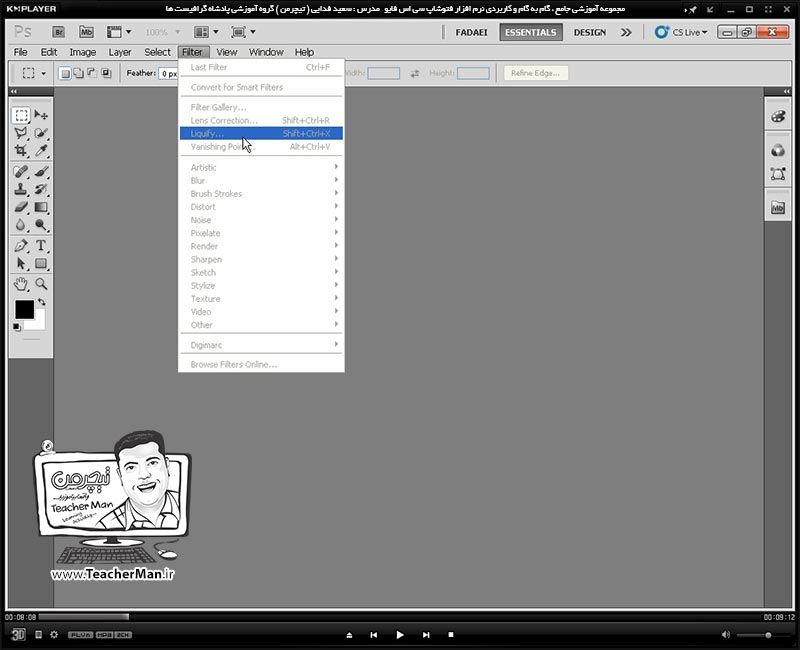Choose Liquify from the Filter menu
Screen dimensions: 800x650
(x=261, y=134)
